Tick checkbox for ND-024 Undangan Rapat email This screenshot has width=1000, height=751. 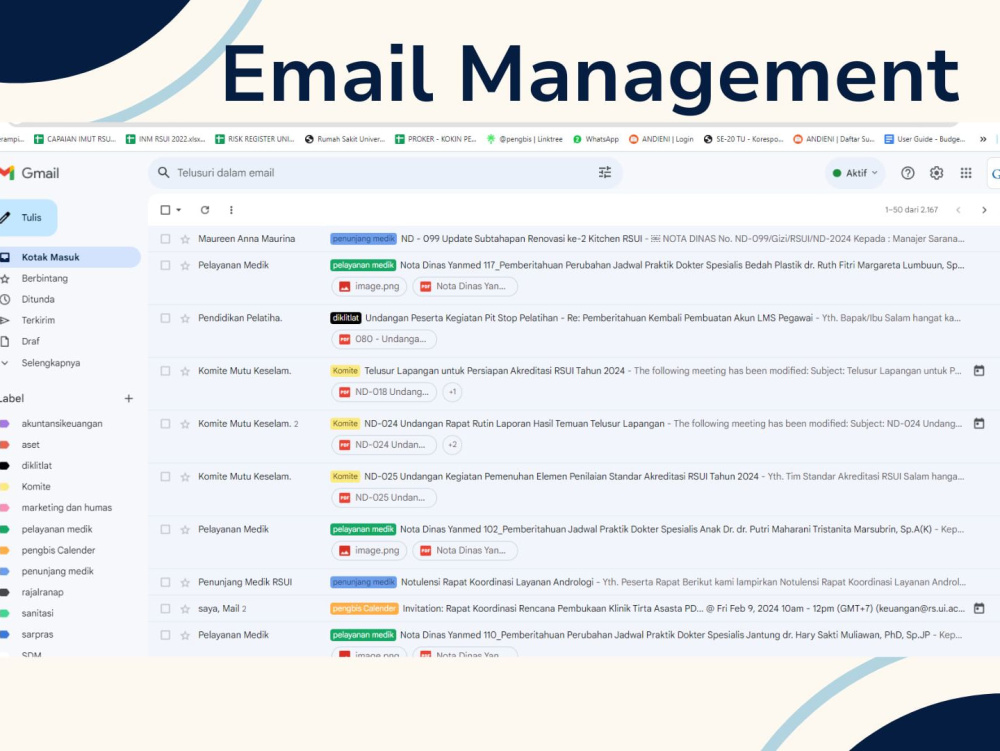tap(165, 424)
